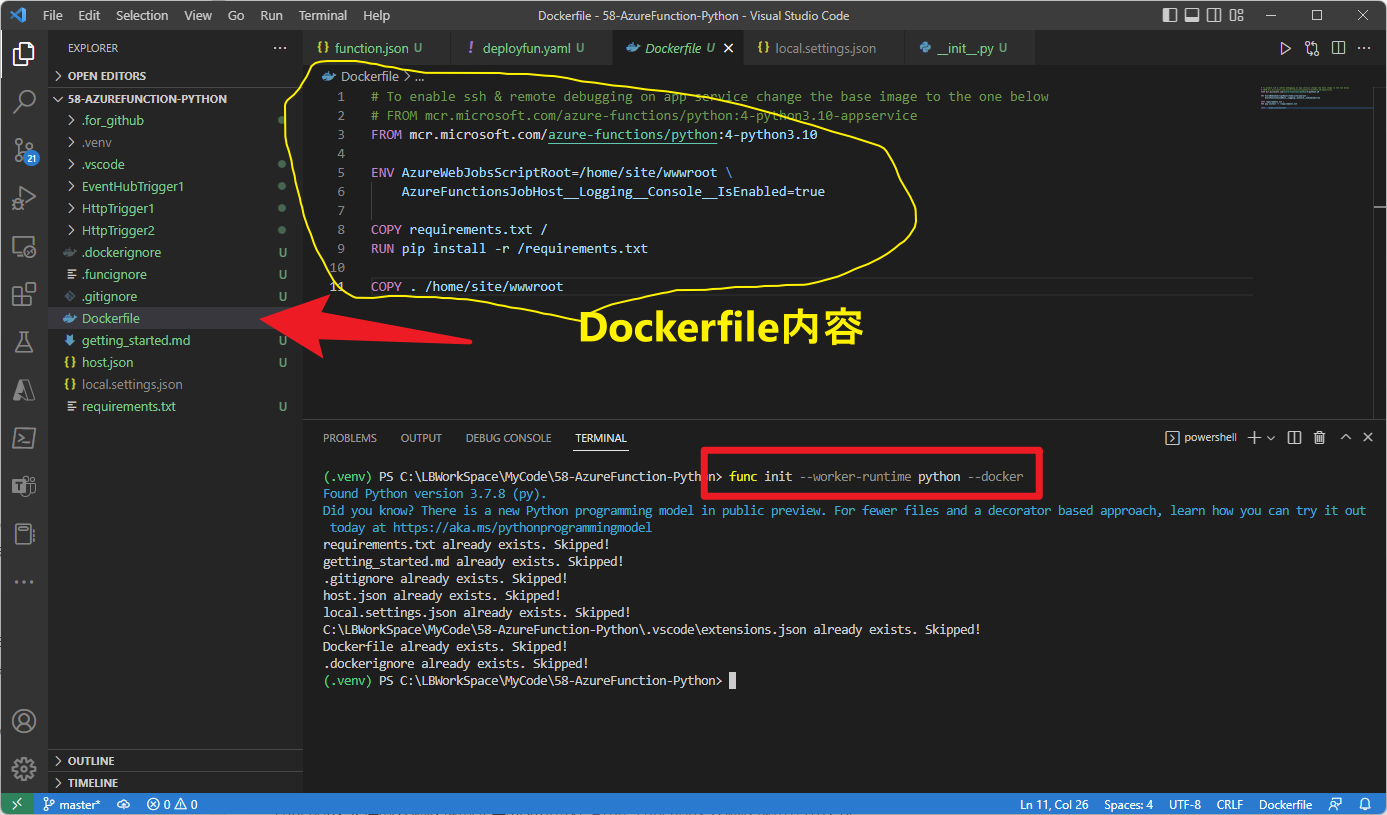Viewport: 1387px width, 815px height.
Task: Toggle primary sidebar layout button
Action: pos(1170,15)
